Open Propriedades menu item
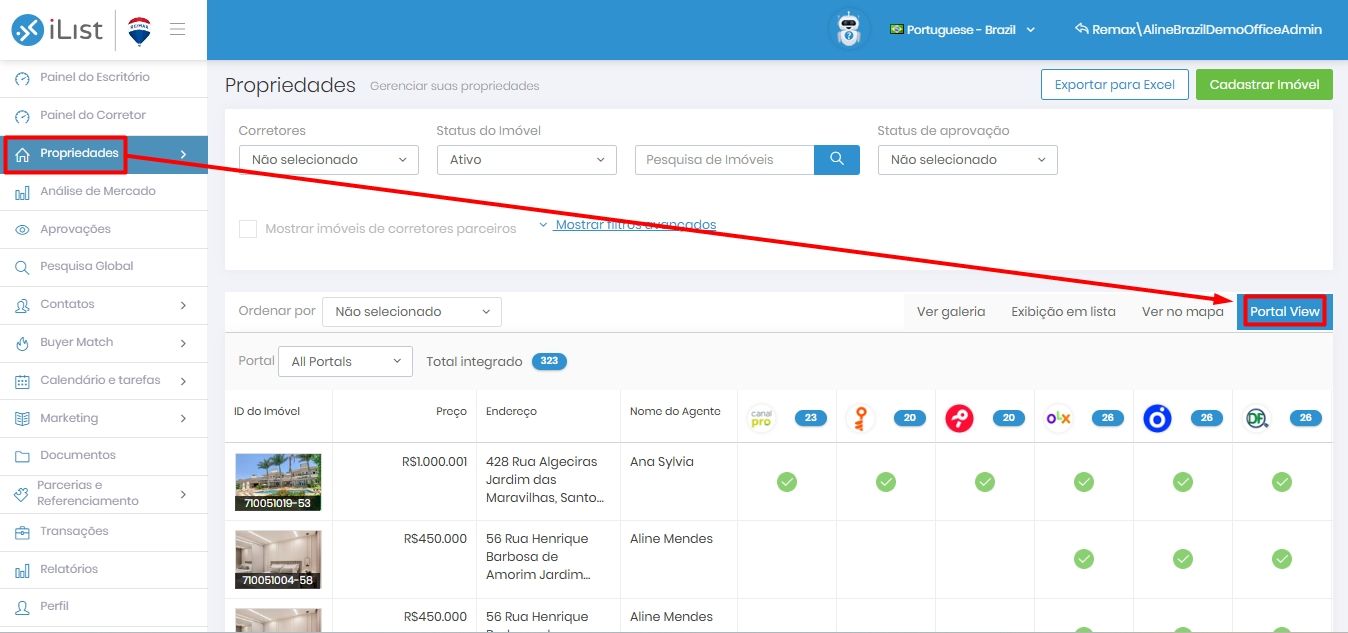The height and width of the screenshot is (633, 1348). click(104, 154)
